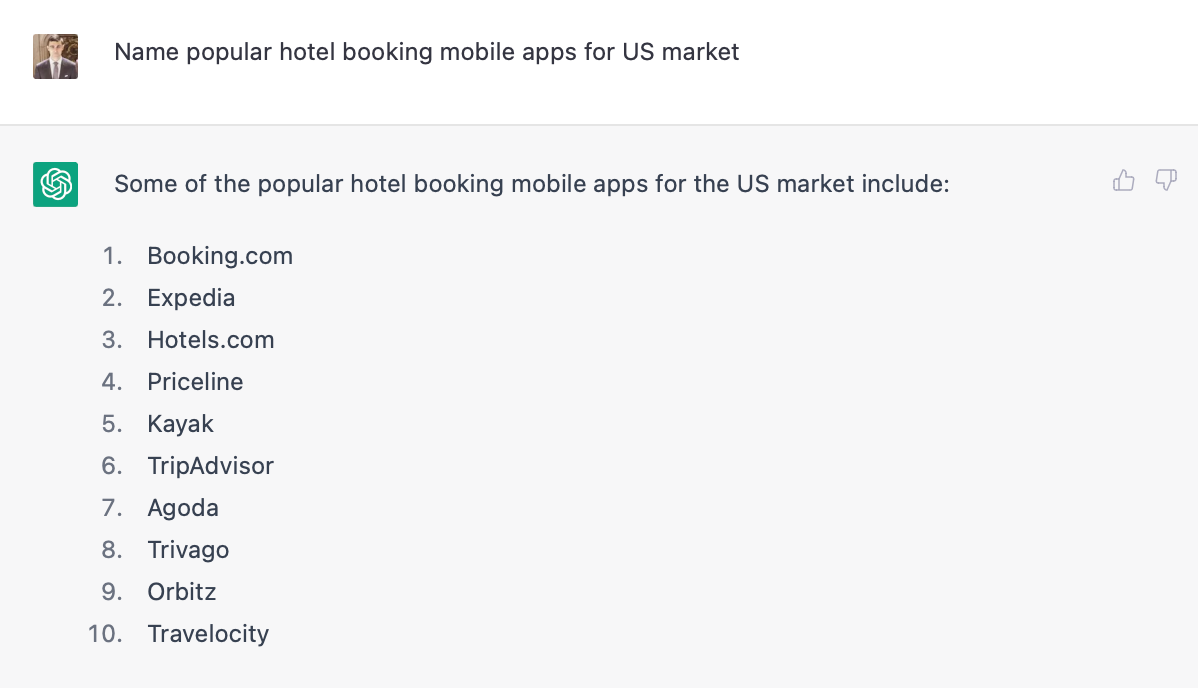
Task: Click the user profile photo
Action: point(55,56)
